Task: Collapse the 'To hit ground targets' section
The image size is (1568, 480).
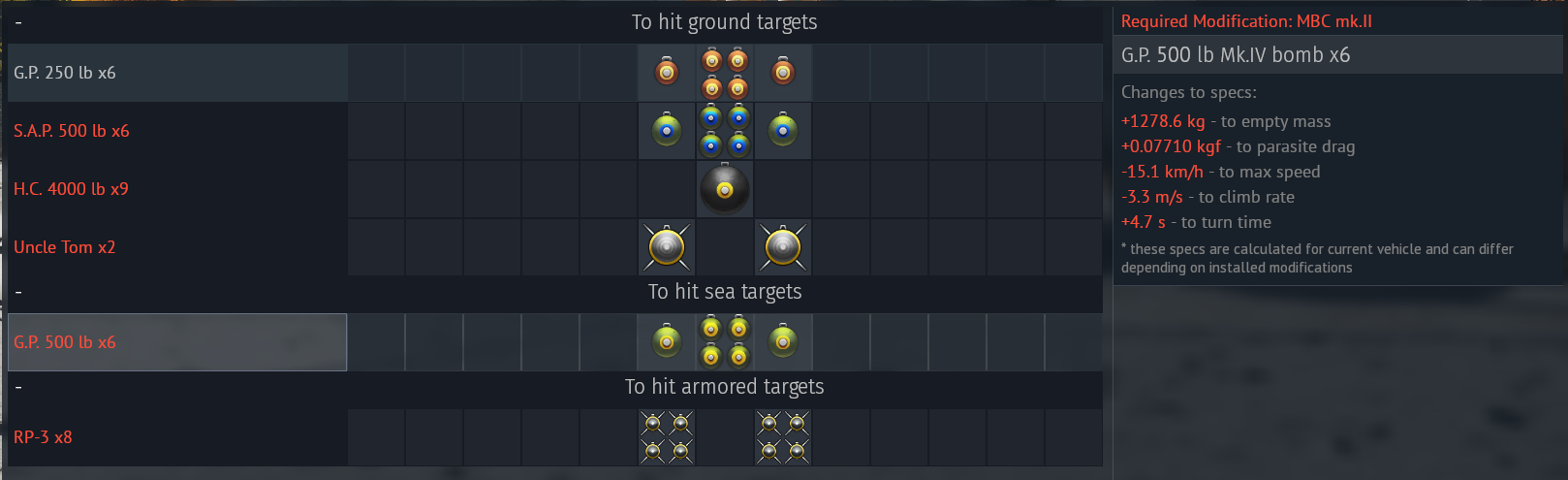Action: tap(18, 22)
